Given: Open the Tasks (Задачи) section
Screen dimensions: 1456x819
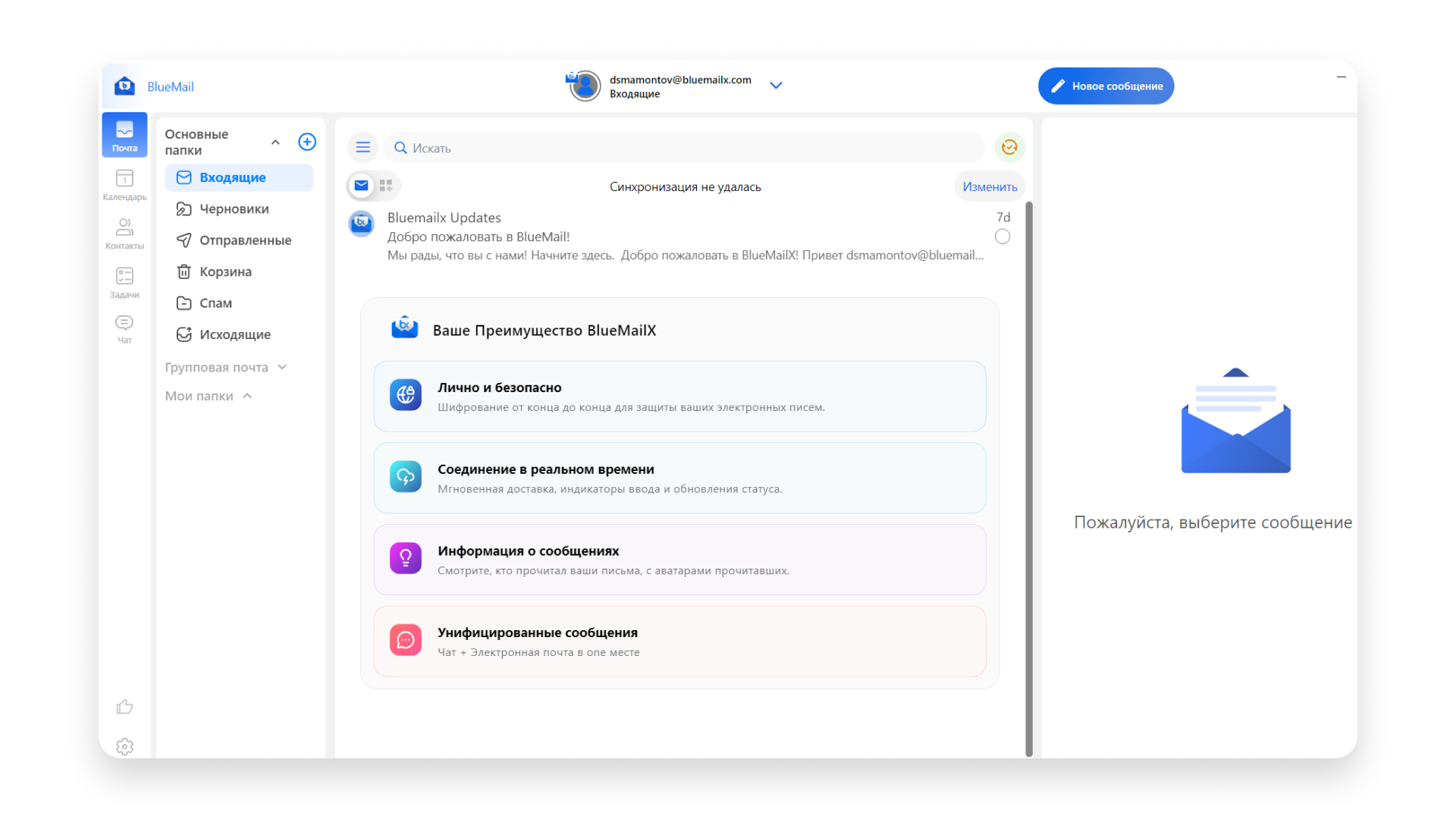Looking at the screenshot, I should point(124,282).
